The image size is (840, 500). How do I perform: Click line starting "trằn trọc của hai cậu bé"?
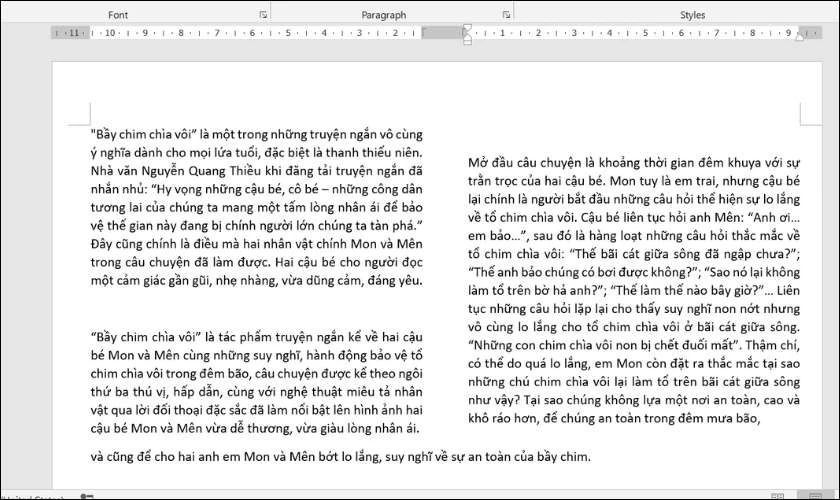coord(634,181)
